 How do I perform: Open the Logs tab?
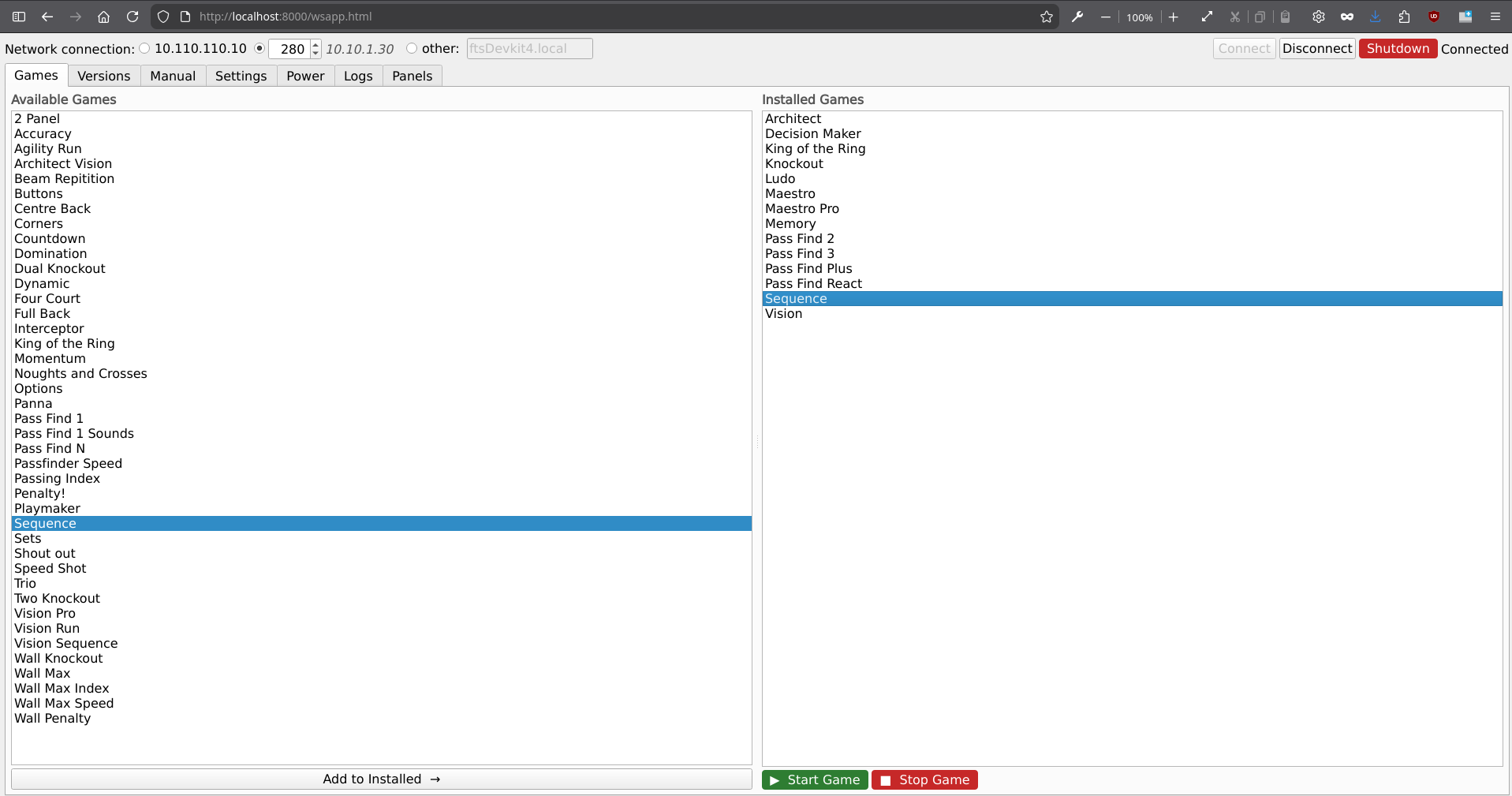(357, 76)
